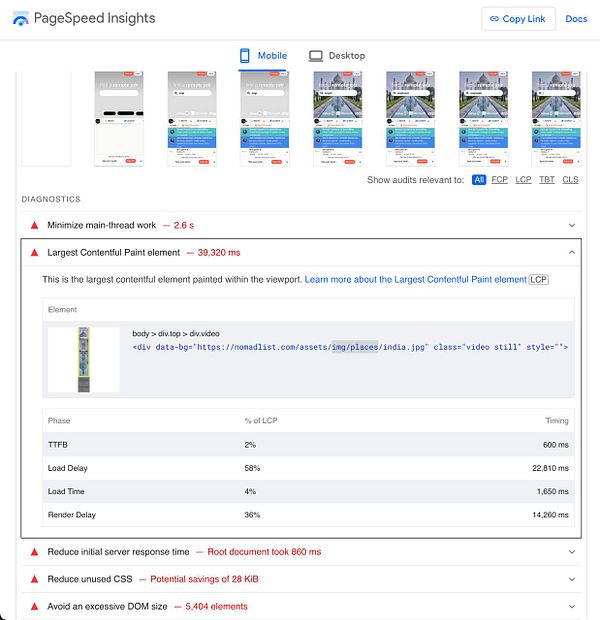
Task: Filter audits by TBT
Action: [x=547, y=180]
